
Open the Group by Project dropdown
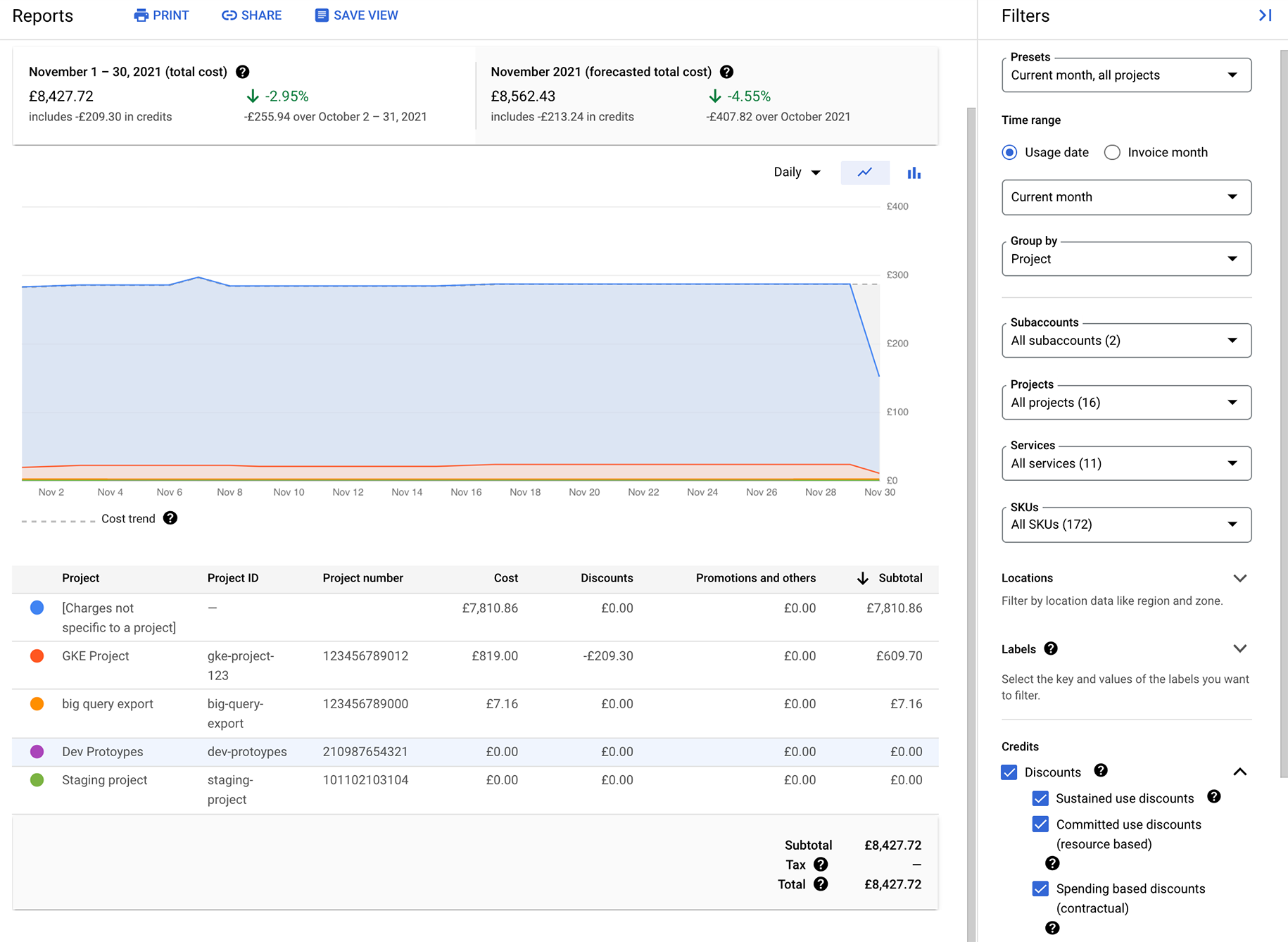(1125, 258)
